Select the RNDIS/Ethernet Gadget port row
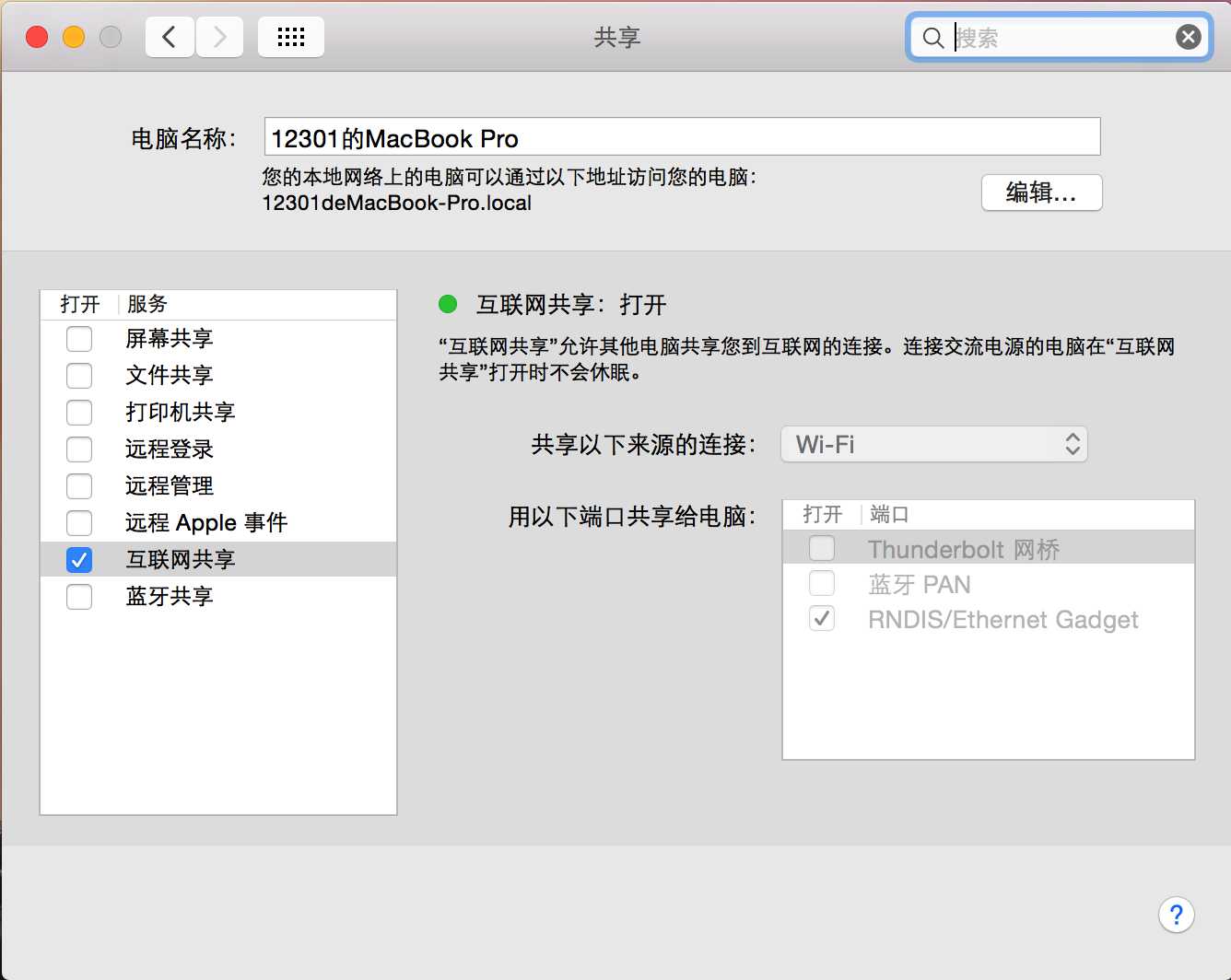 988,619
